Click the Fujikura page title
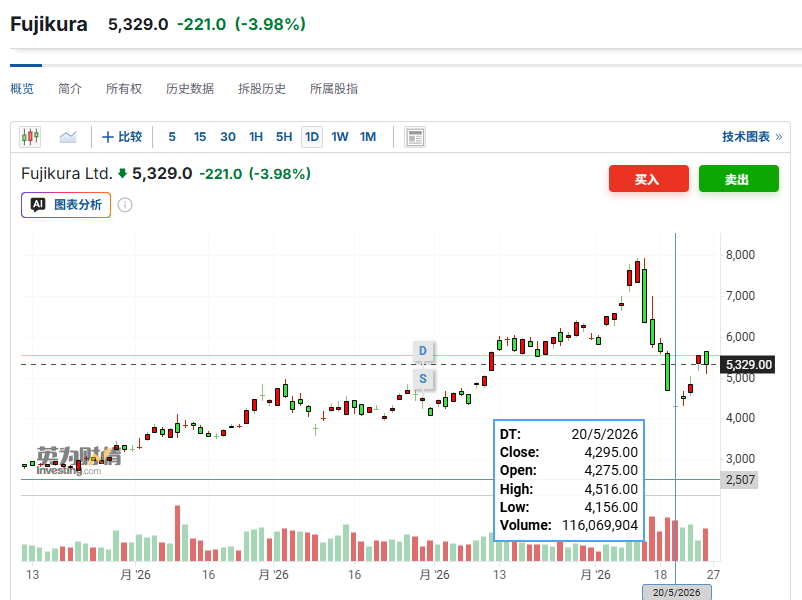 pos(49,25)
